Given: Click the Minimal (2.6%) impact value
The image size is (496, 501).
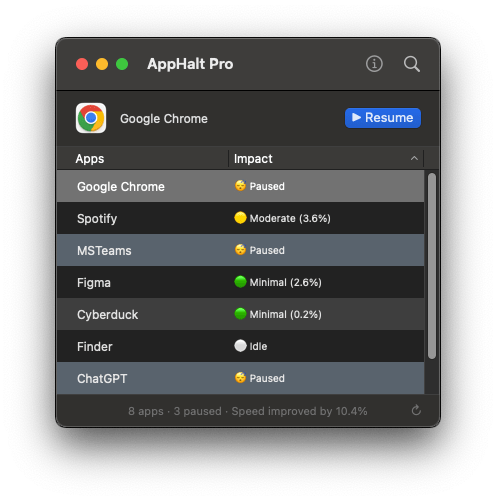Looking at the screenshot, I should click(286, 282).
